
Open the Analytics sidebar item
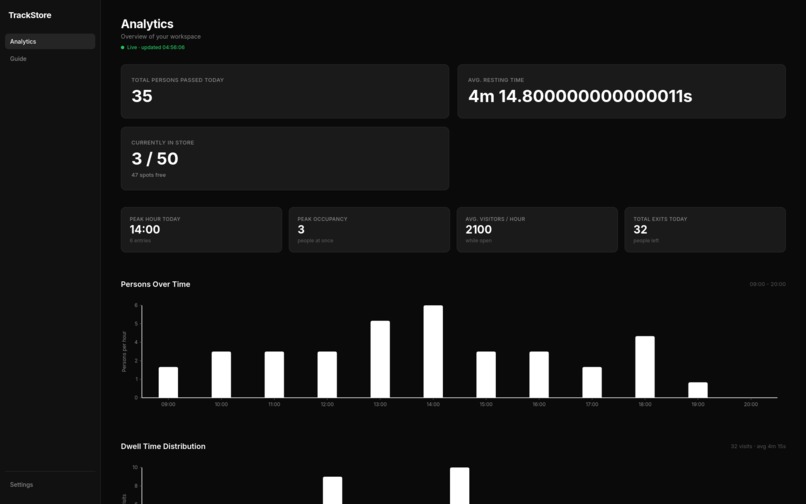50,42
